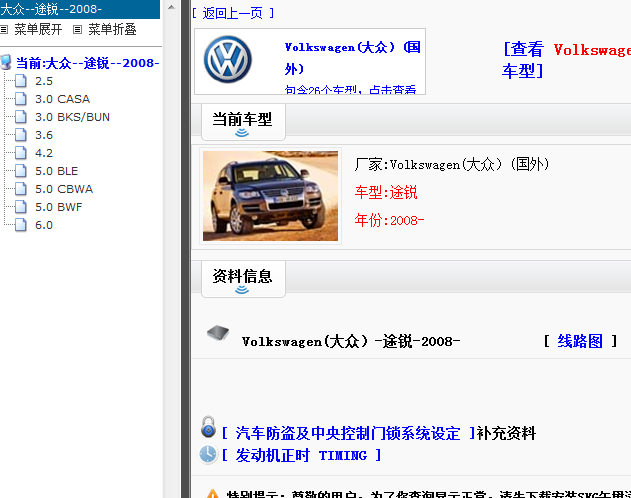Open the Volkswagen(大众)(国外) brand link
631x498 pixels.
[352, 58]
